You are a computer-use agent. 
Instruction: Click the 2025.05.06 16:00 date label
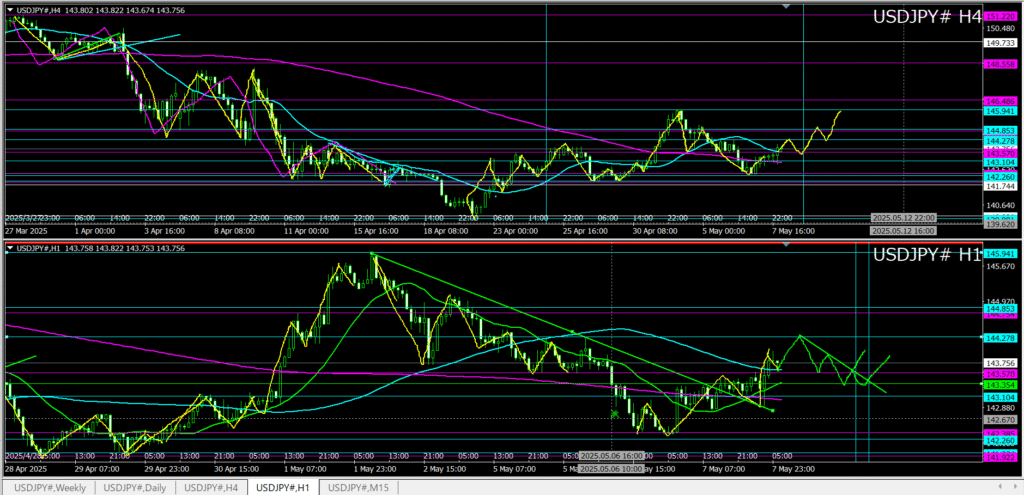click(x=612, y=455)
